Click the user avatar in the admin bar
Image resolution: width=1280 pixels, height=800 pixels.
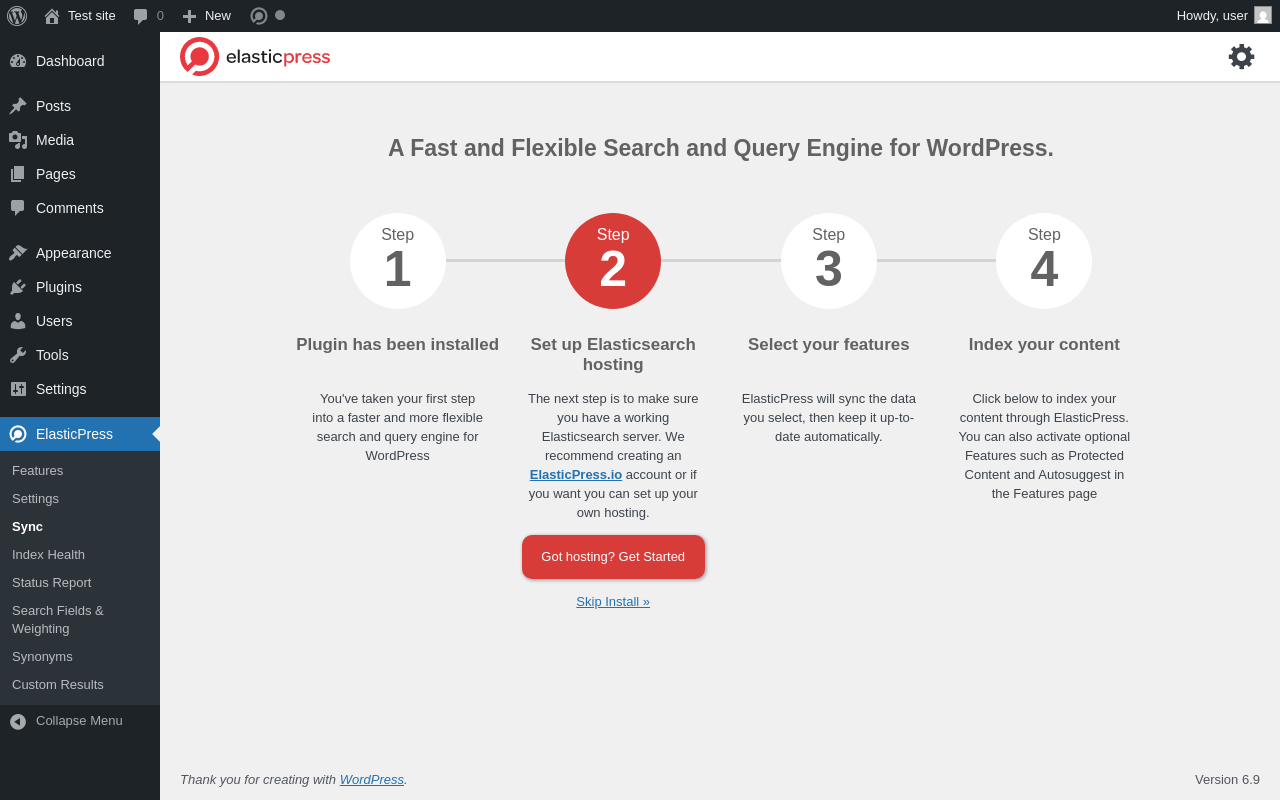(1263, 16)
